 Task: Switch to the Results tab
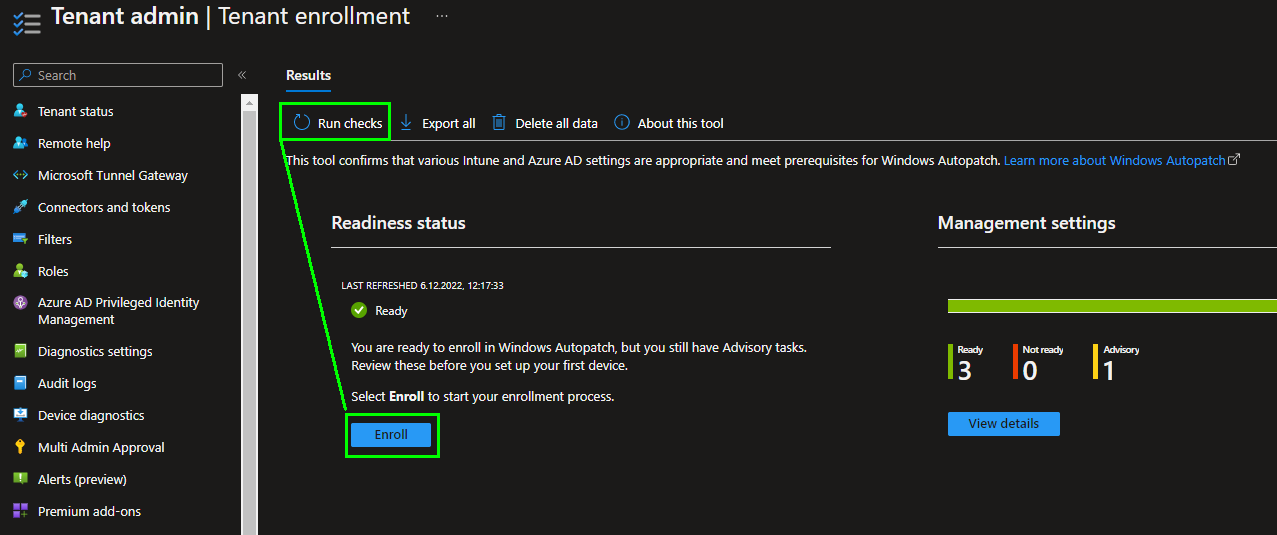[x=308, y=75]
